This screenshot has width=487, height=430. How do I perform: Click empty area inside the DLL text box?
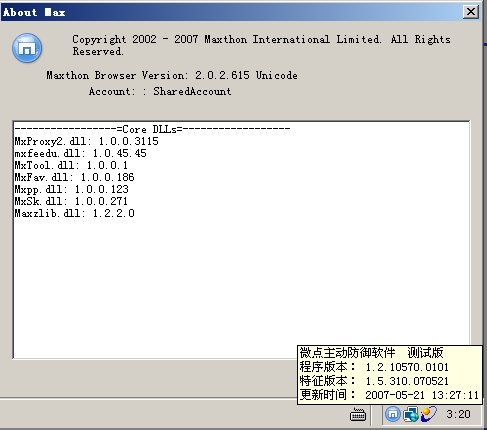click(x=200, y=283)
